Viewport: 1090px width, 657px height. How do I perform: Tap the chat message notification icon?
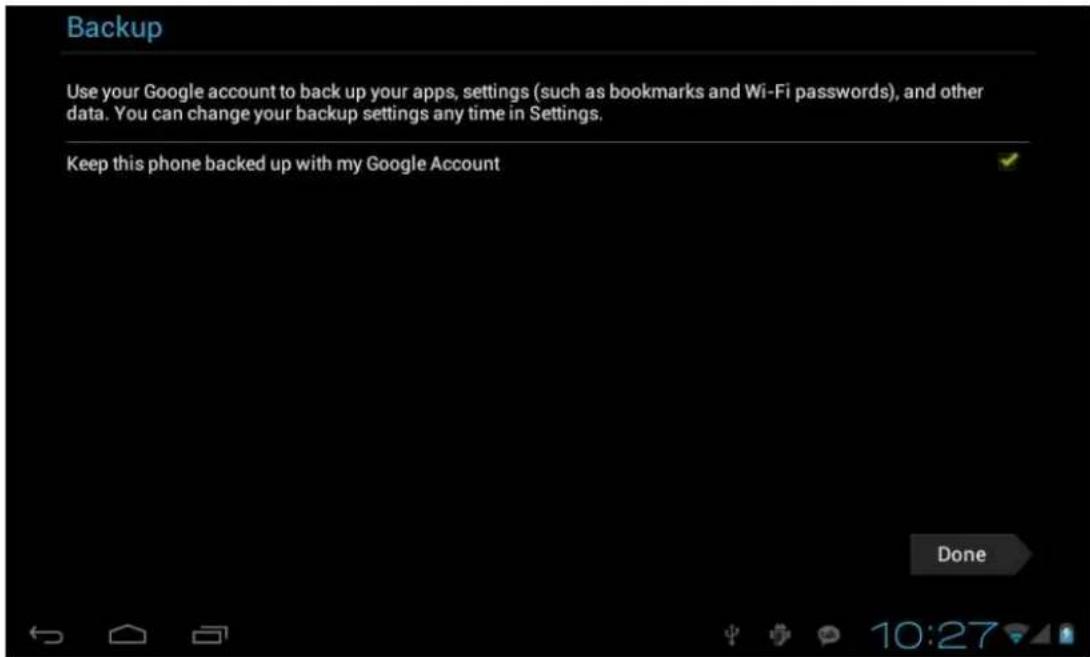pos(828,635)
